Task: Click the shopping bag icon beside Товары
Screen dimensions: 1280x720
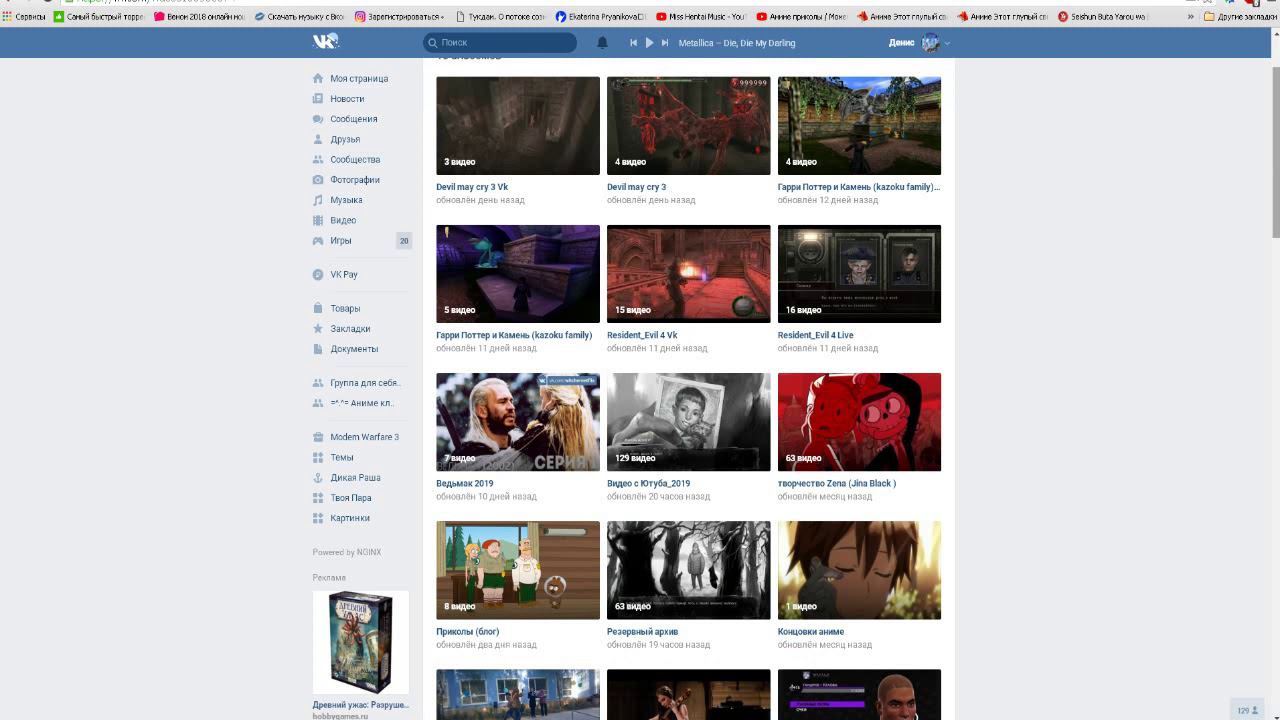Action: pos(318,308)
